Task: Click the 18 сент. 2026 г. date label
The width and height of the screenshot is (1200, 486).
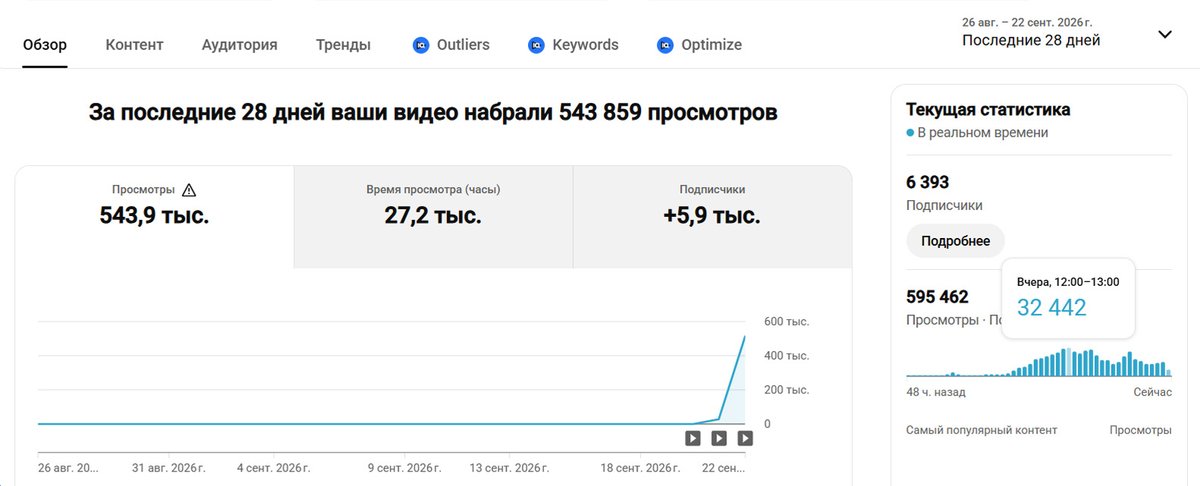Action: 640,468
